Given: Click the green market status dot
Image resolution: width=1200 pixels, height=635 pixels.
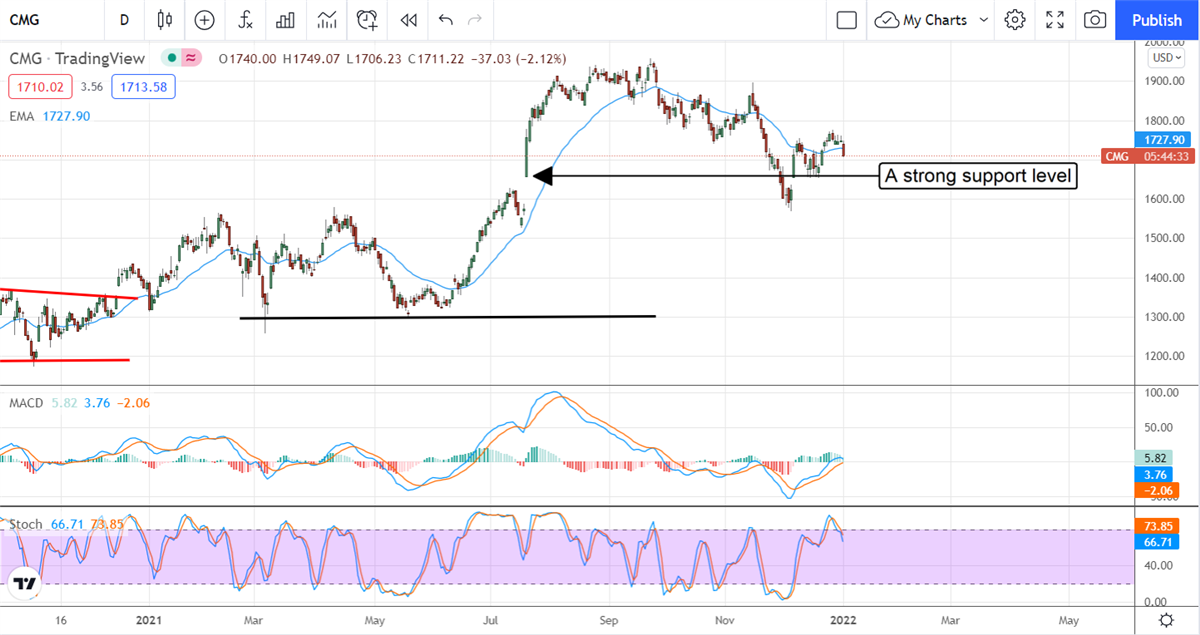Looking at the screenshot, I should click(x=172, y=58).
